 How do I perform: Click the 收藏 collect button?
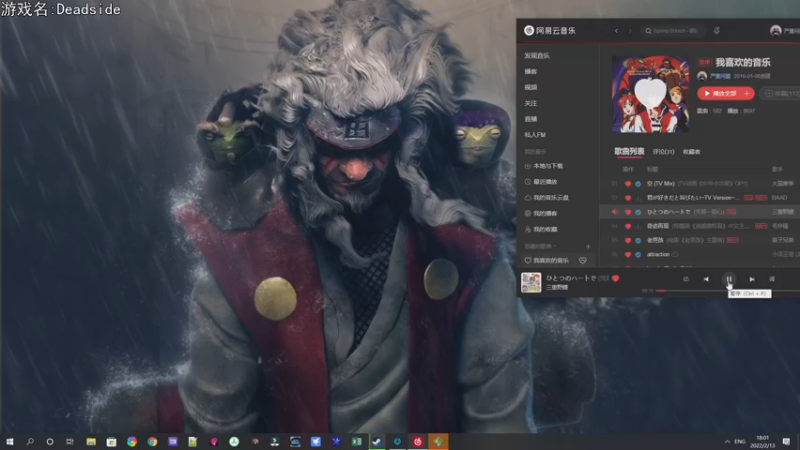point(781,93)
